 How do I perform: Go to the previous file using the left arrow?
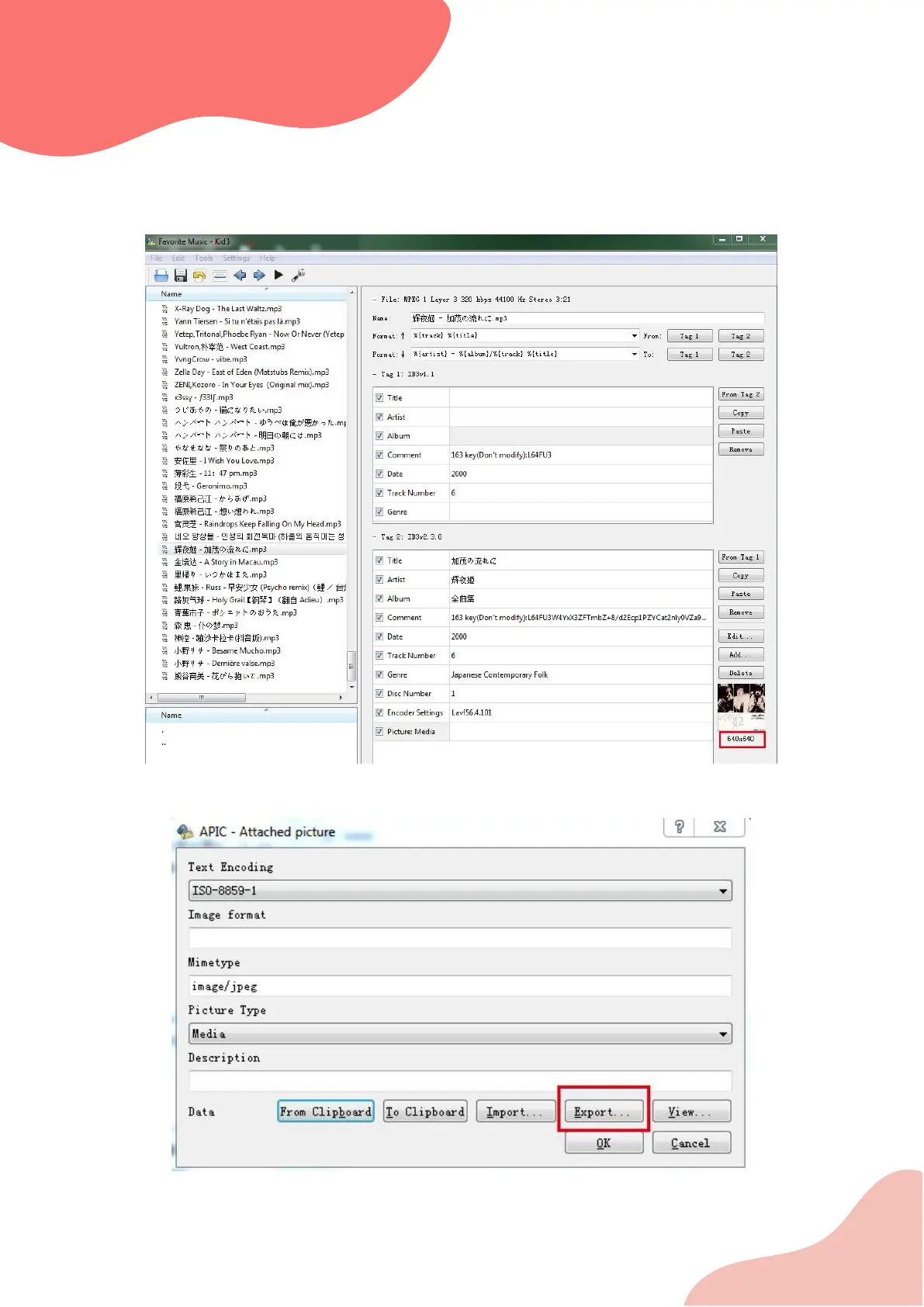point(240,276)
